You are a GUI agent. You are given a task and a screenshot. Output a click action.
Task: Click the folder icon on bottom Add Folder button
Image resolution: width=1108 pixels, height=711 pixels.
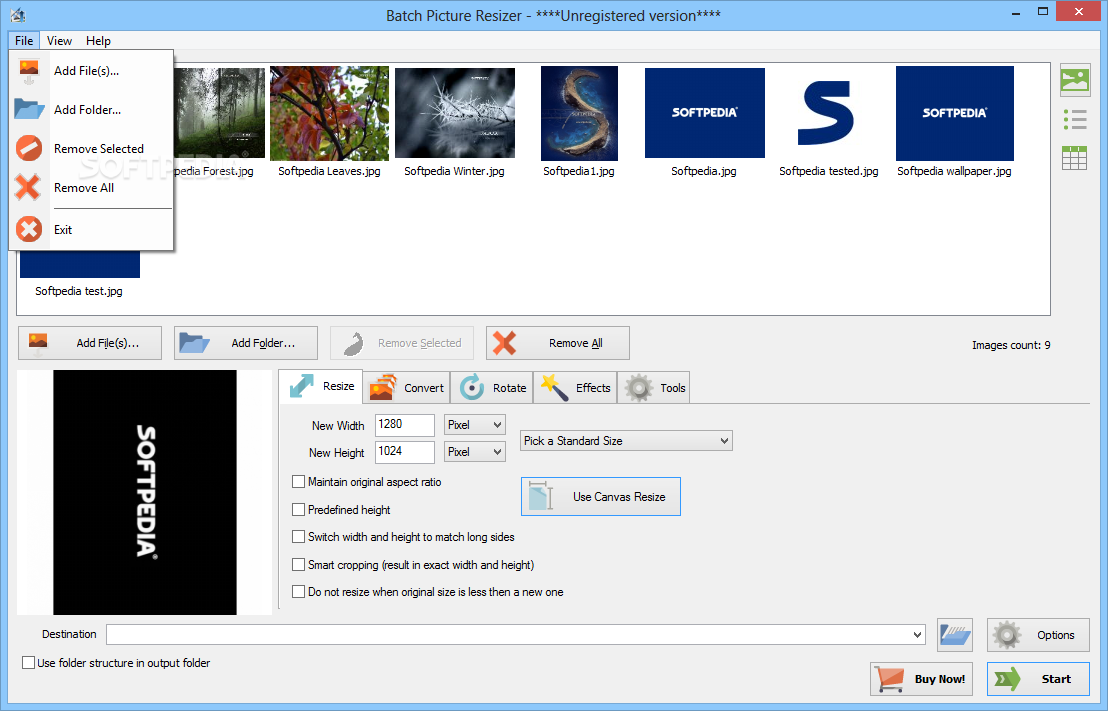point(194,343)
